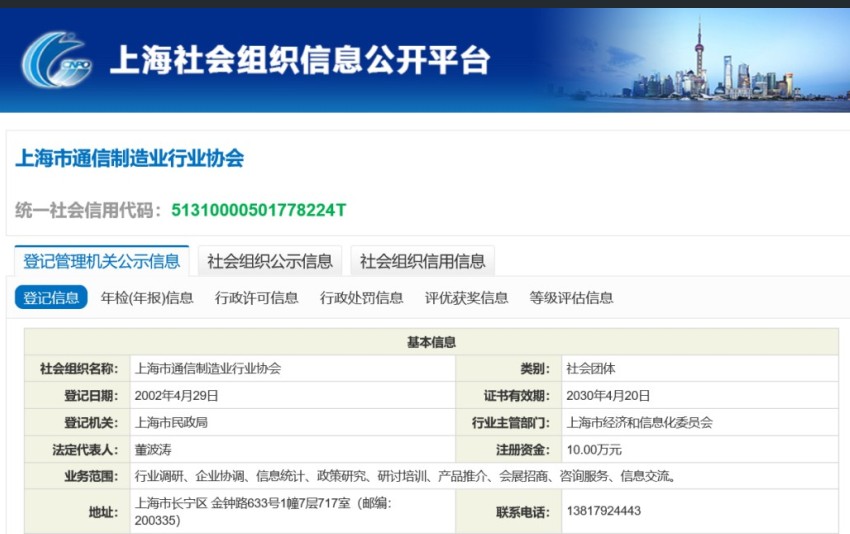The width and height of the screenshot is (850, 534).
Task: Click the 上海社会组织信息公开平台 banner title
Action: 300,60
